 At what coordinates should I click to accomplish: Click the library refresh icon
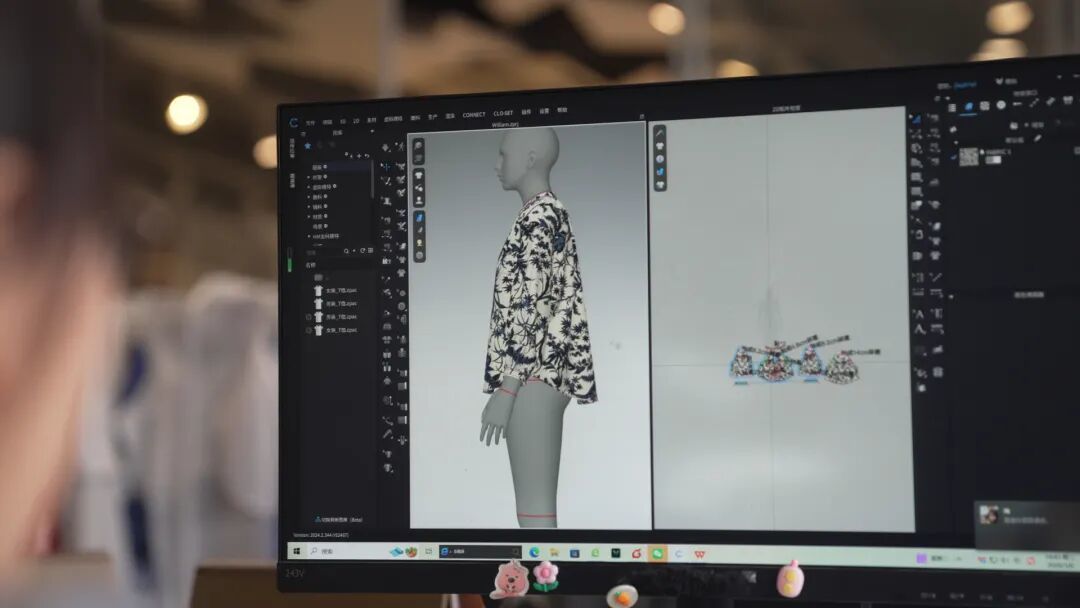coord(362,251)
